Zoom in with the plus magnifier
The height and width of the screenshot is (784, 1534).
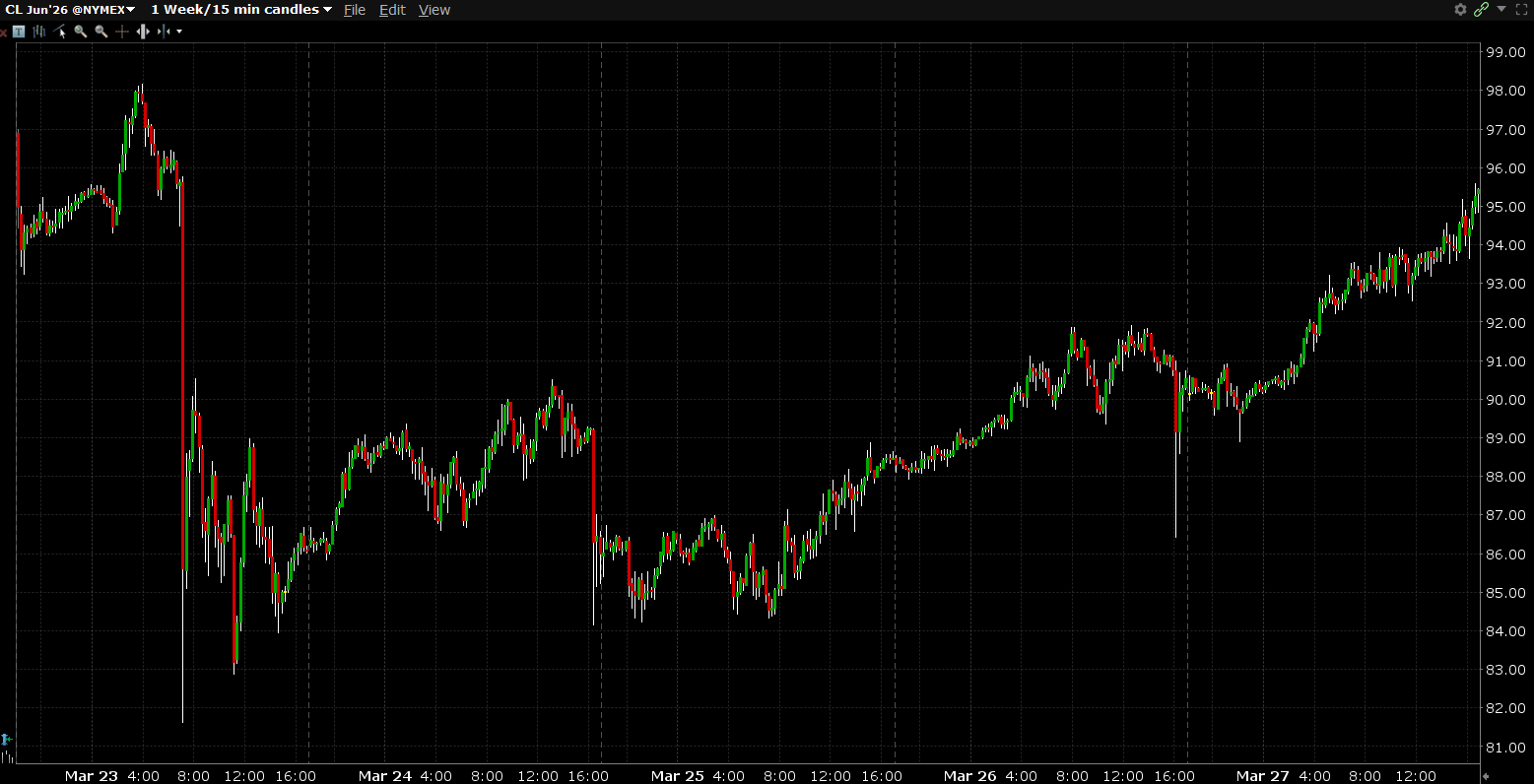coord(81,32)
